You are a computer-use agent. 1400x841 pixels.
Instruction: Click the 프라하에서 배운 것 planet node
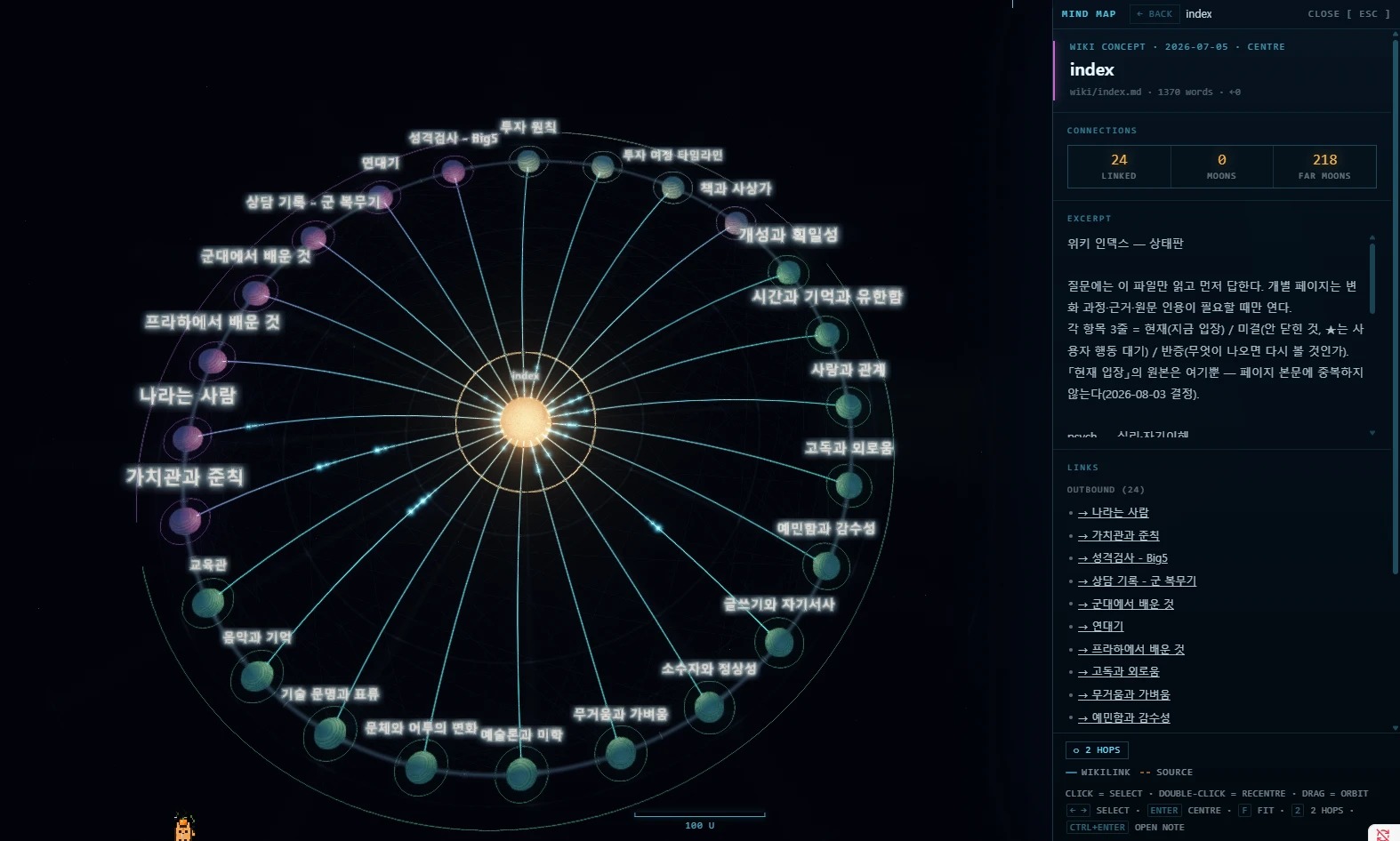click(x=213, y=361)
